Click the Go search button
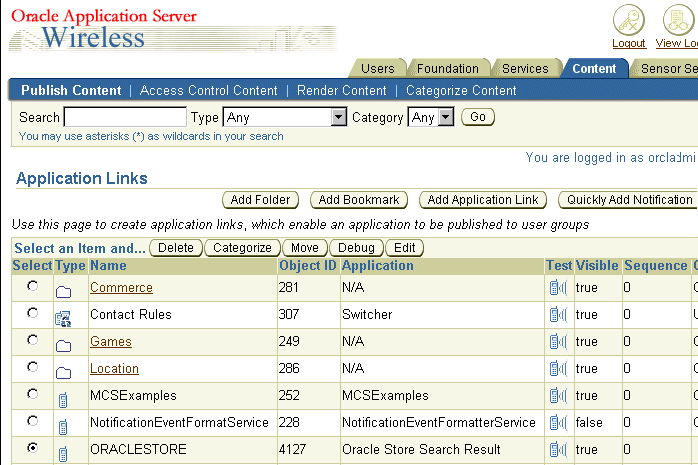698x465 pixels. (478, 117)
